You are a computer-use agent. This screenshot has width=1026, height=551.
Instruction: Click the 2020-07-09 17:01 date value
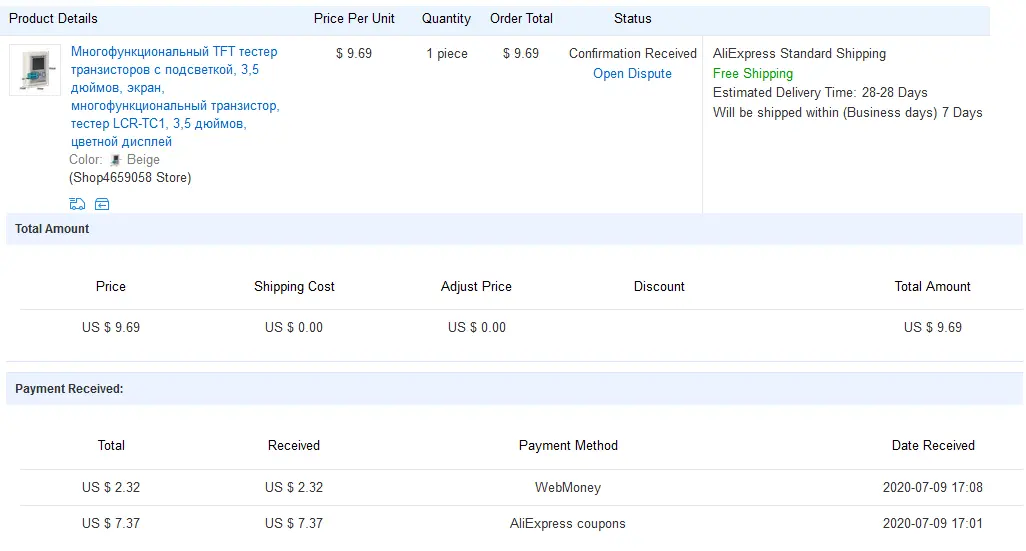click(x=933, y=524)
